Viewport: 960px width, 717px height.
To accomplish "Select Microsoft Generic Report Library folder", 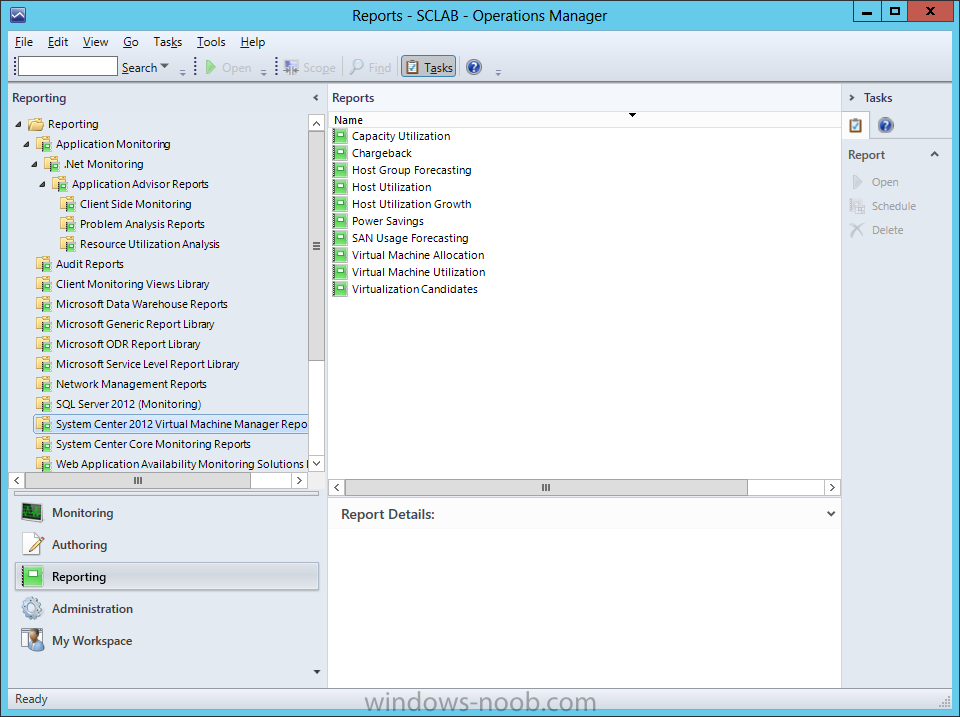I will [x=125, y=324].
